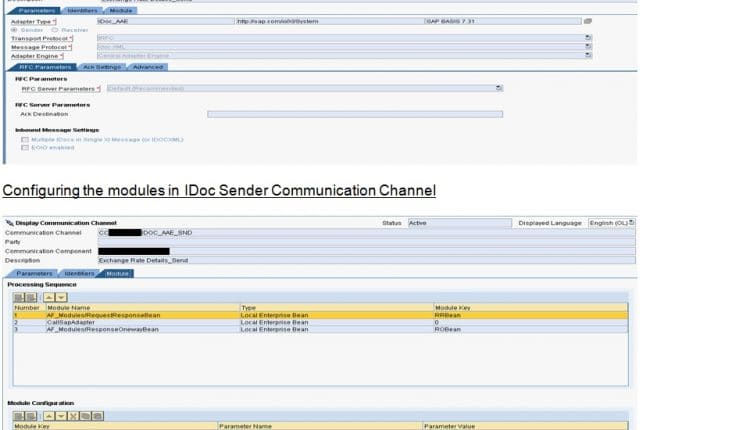This screenshot has height=430, width=750.
Task: Click insert row icon in Module Configuration toolbar
Action: click(x=19, y=416)
